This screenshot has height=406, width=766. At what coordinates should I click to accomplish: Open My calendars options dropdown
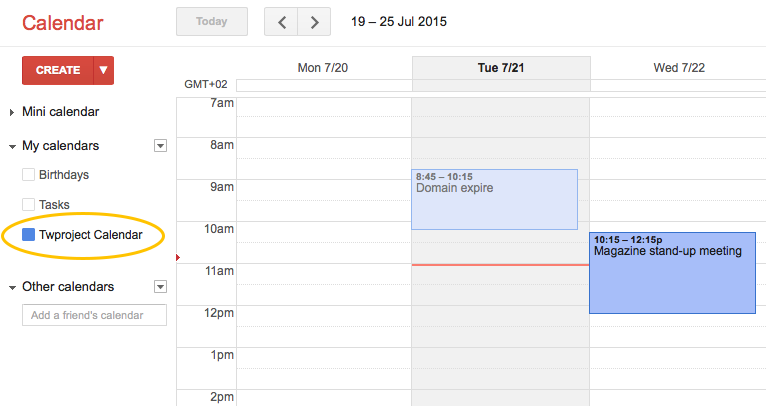160,146
